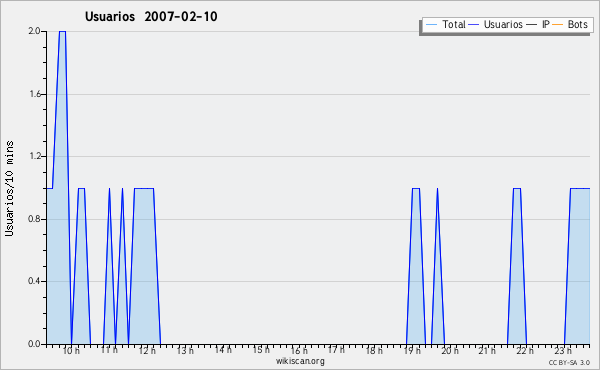Click the 18 h x-axis label
Viewport: 600px width, 370px height.
[374, 350]
